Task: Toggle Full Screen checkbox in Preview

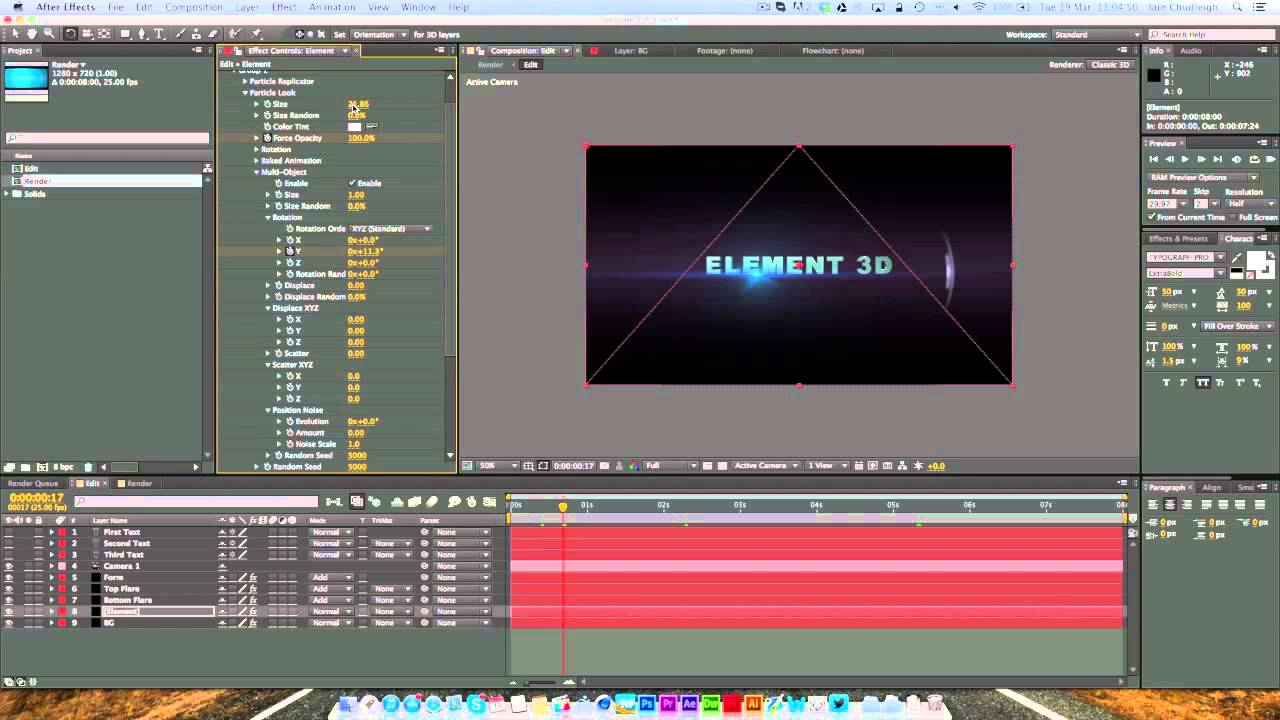Action: click(1233, 217)
